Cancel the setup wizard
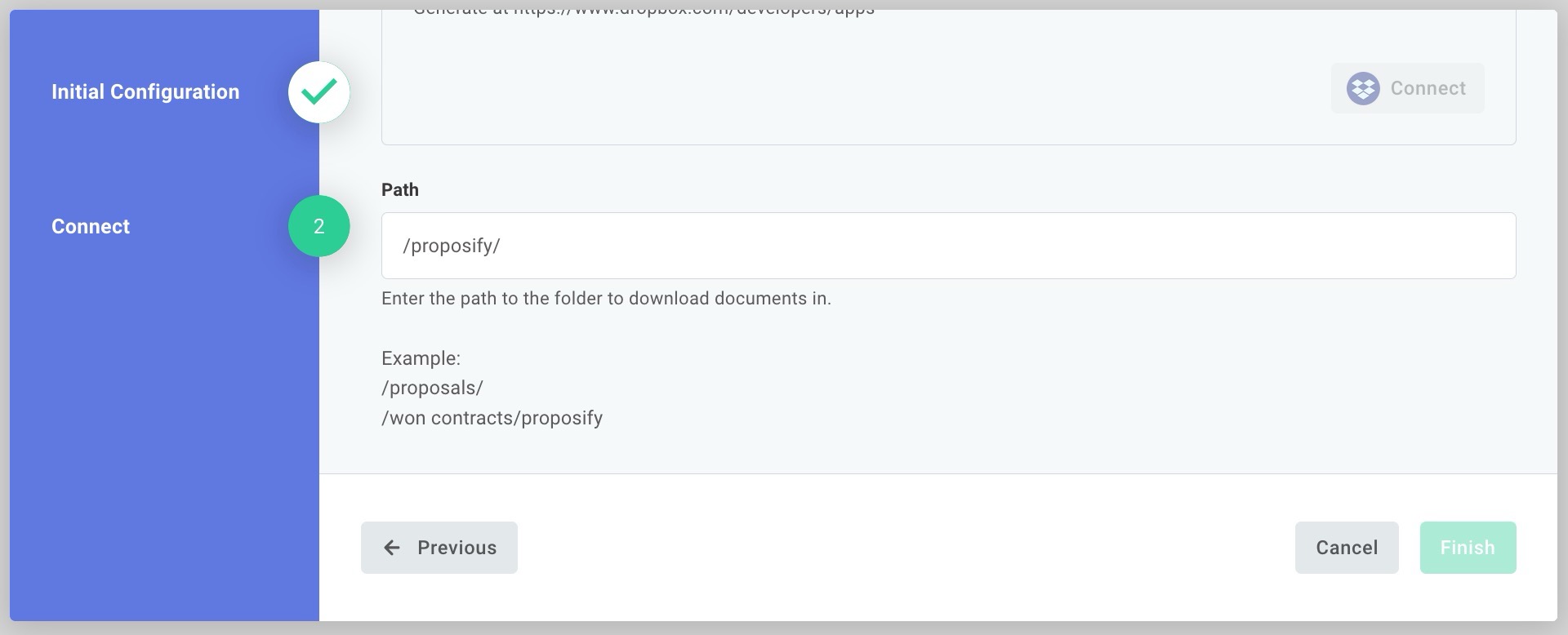1568x635 pixels. (1347, 548)
